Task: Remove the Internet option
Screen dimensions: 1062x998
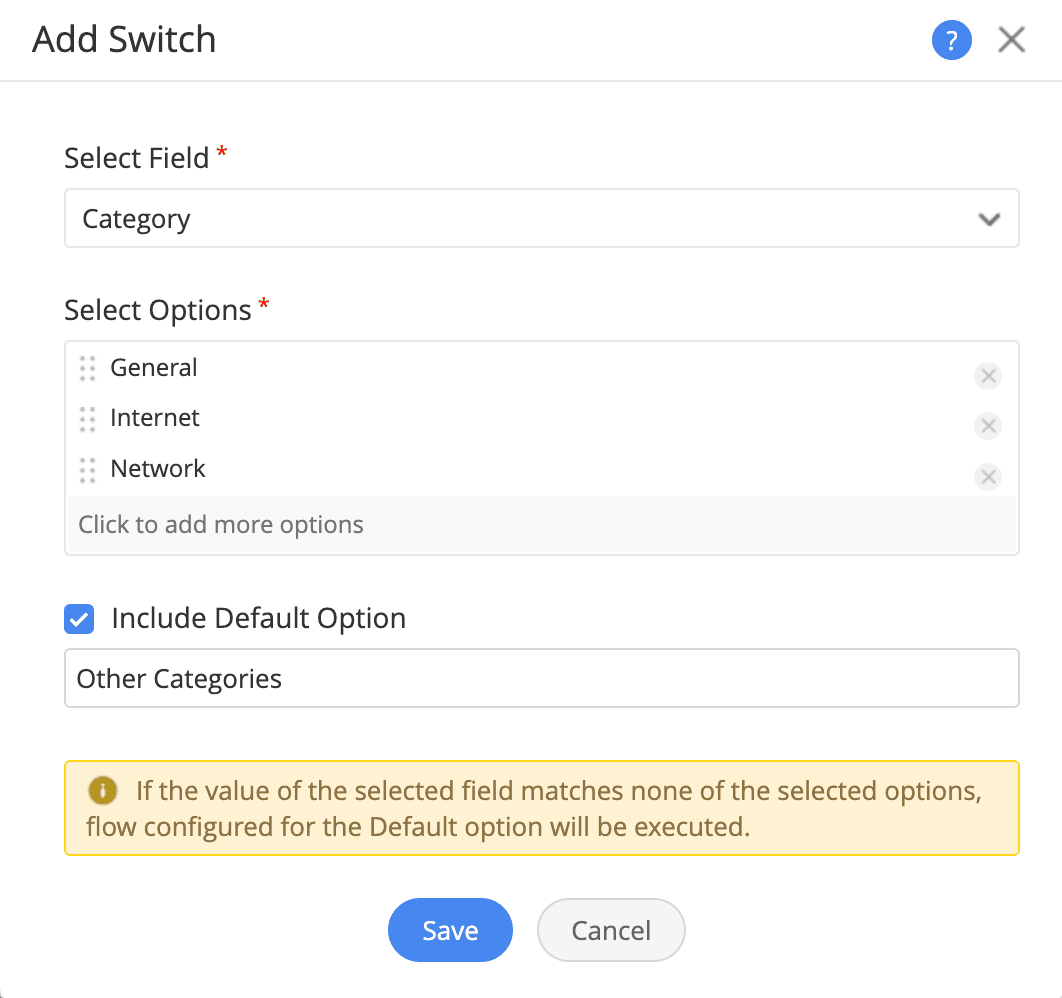Action: click(x=988, y=426)
